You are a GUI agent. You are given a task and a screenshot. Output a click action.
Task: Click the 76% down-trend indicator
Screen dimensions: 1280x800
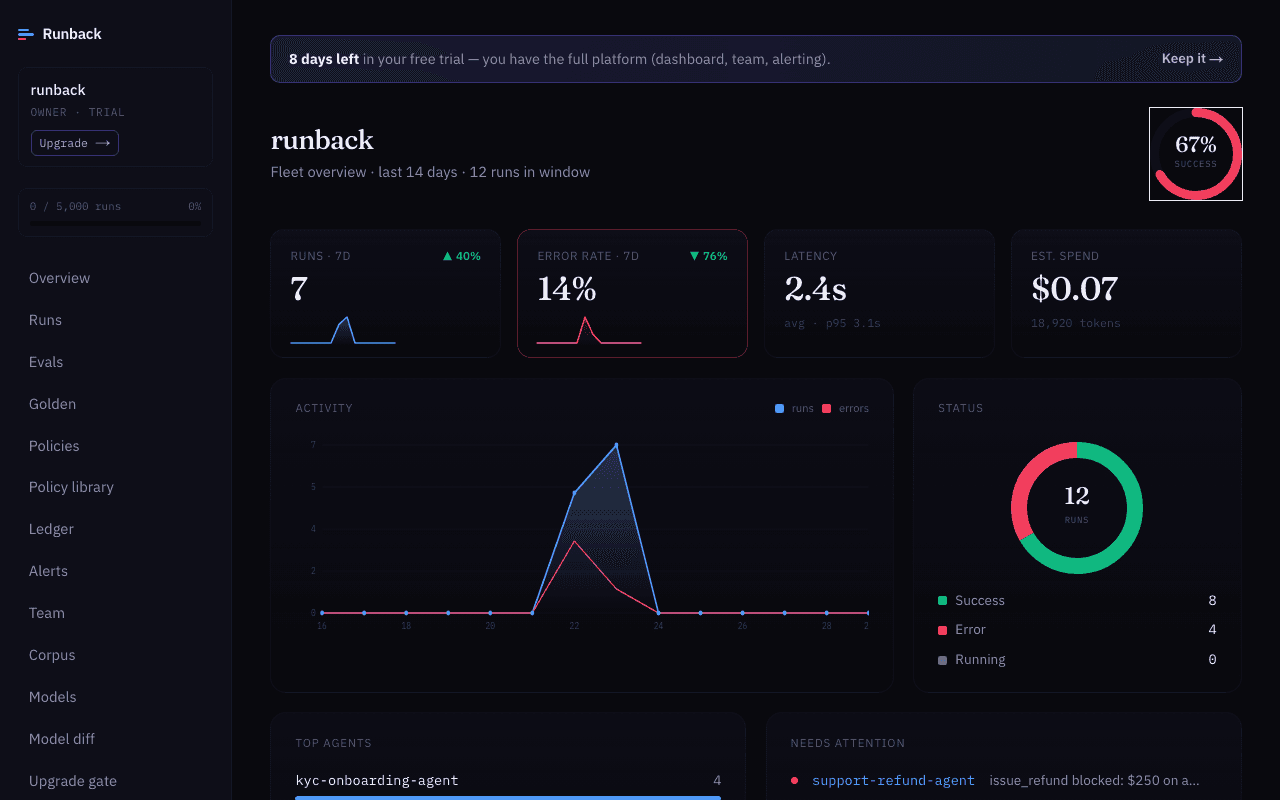coord(709,256)
